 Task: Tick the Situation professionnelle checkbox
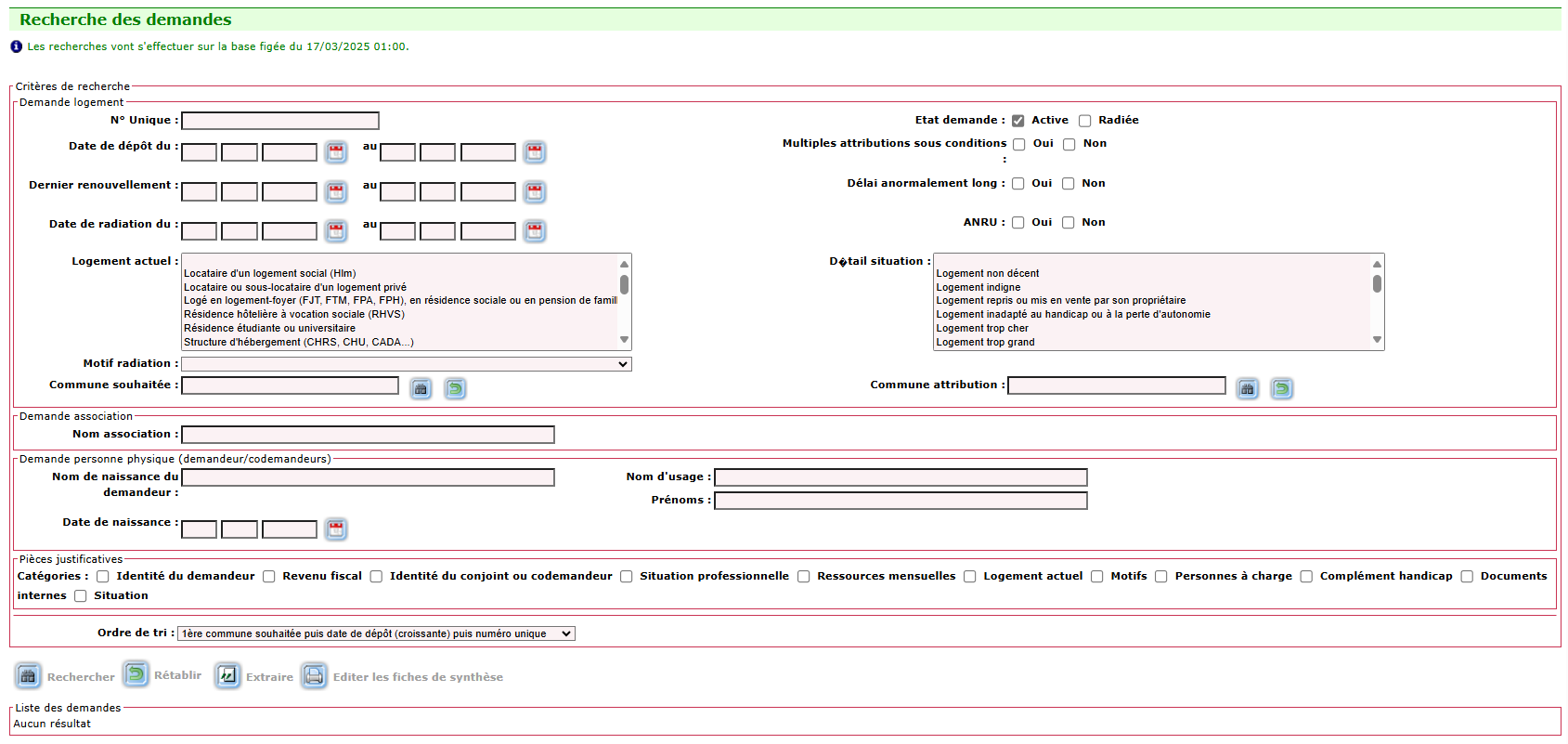pos(627,577)
